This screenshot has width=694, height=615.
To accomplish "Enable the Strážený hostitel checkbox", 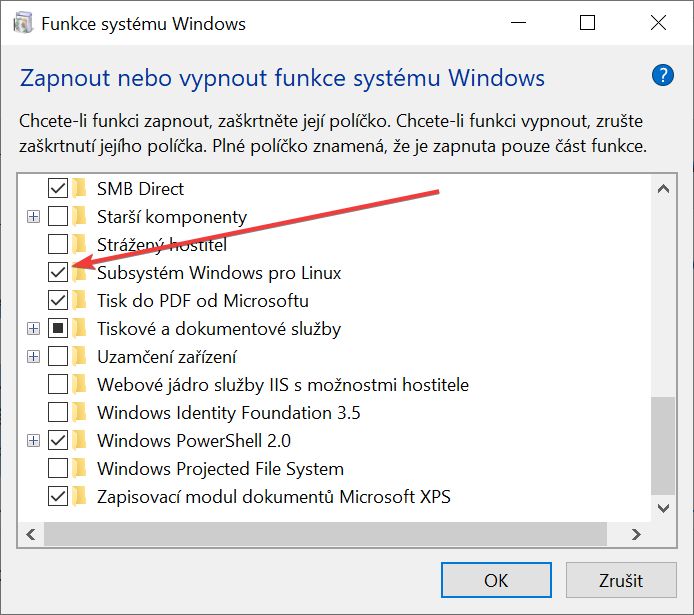I will click(x=58, y=244).
